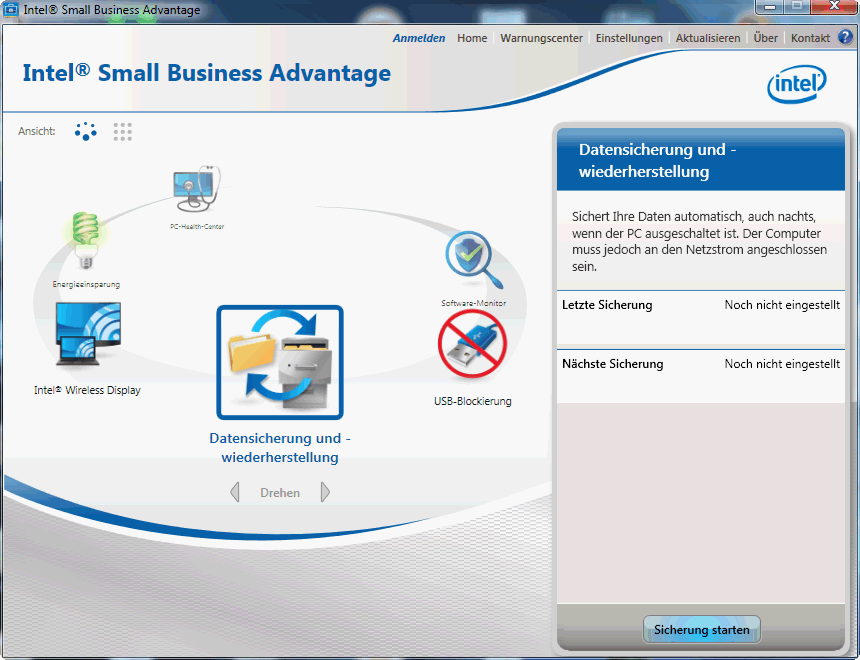The height and width of the screenshot is (660, 860).
Task: Select the Datensicherung und -wiederherstellung icon
Action: click(x=280, y=363)
